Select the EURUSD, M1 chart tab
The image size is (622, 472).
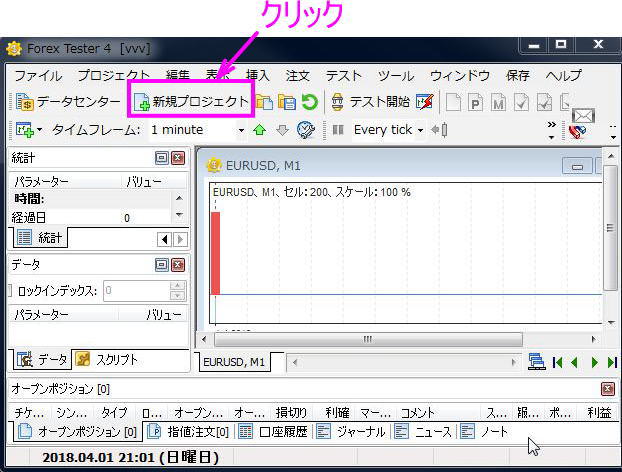pyautogui.click(x=234, y=362)
